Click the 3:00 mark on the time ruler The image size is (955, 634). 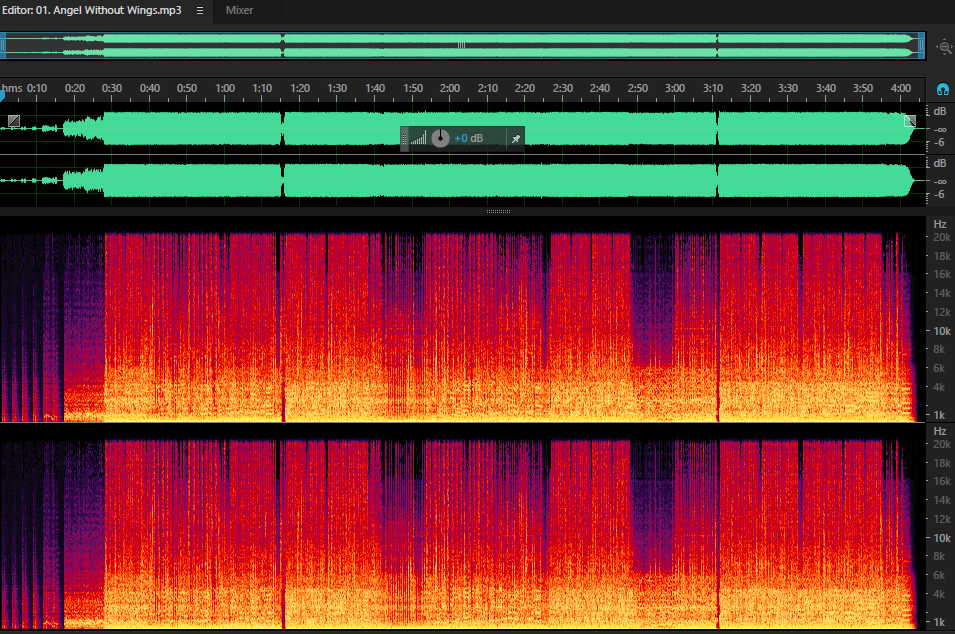click(x=675, y=88)
